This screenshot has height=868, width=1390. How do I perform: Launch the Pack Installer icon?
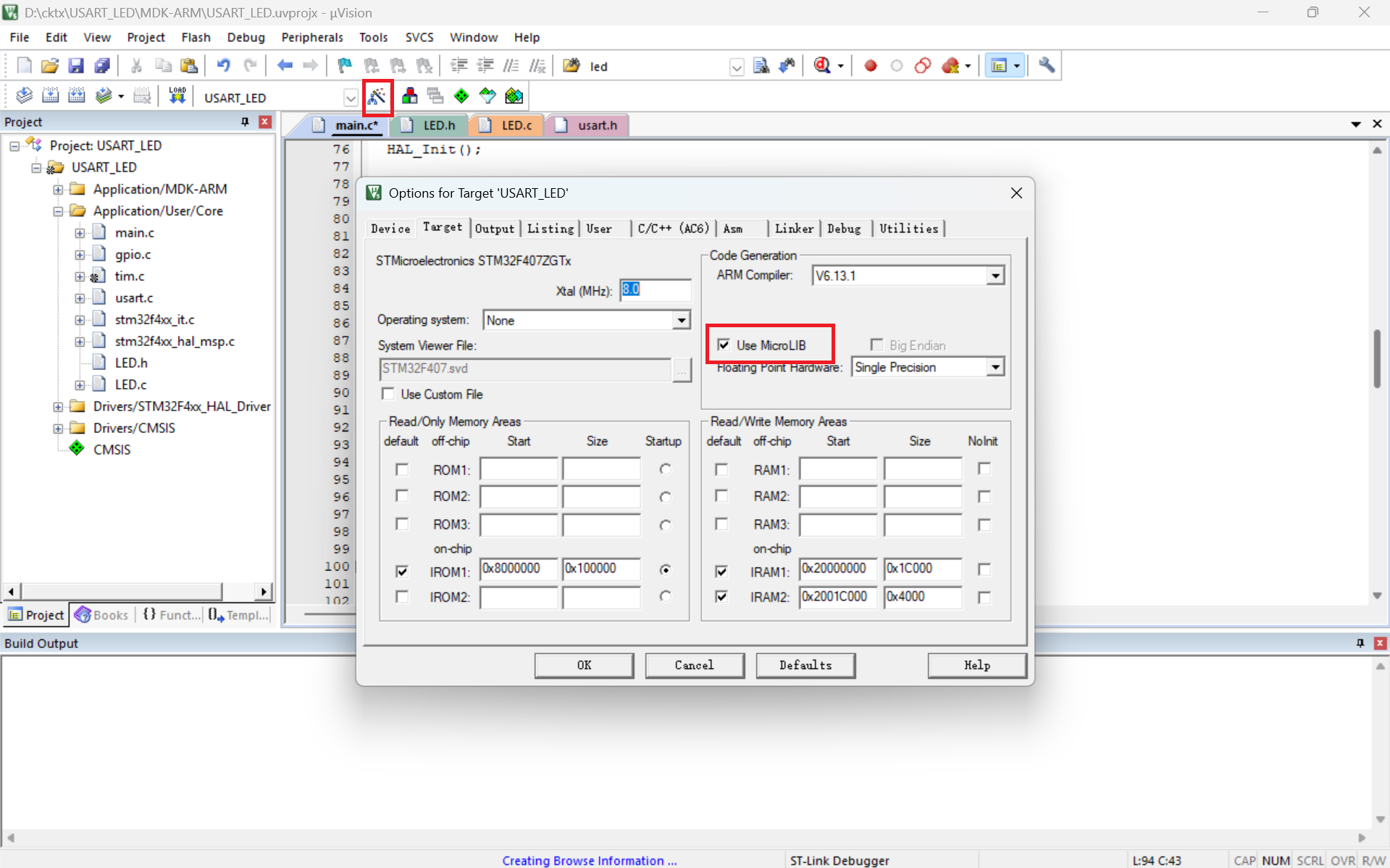coord(514,96)
